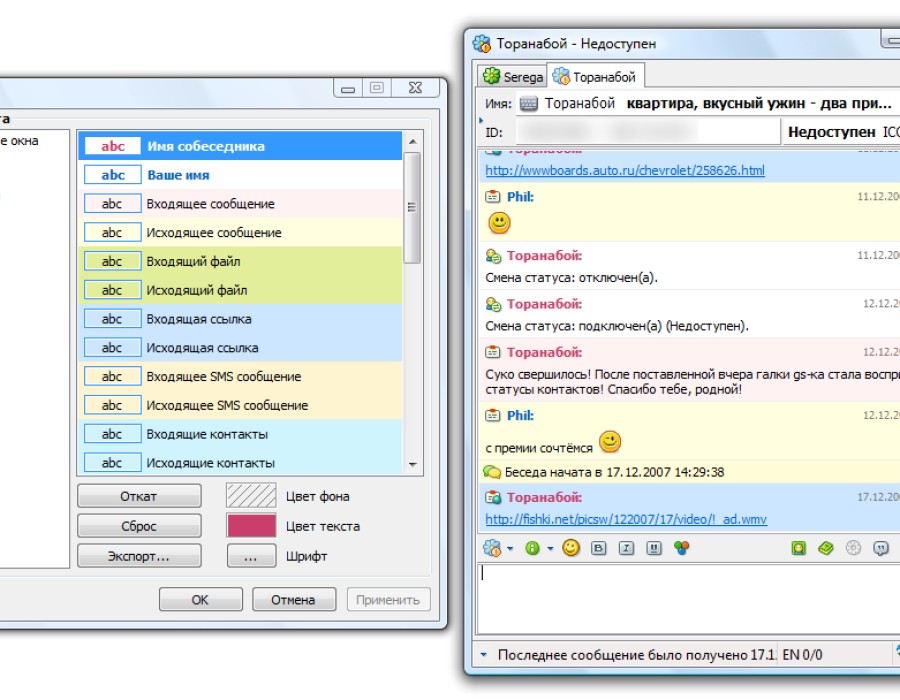Expand the status bar arrow menu

point(484,655)
